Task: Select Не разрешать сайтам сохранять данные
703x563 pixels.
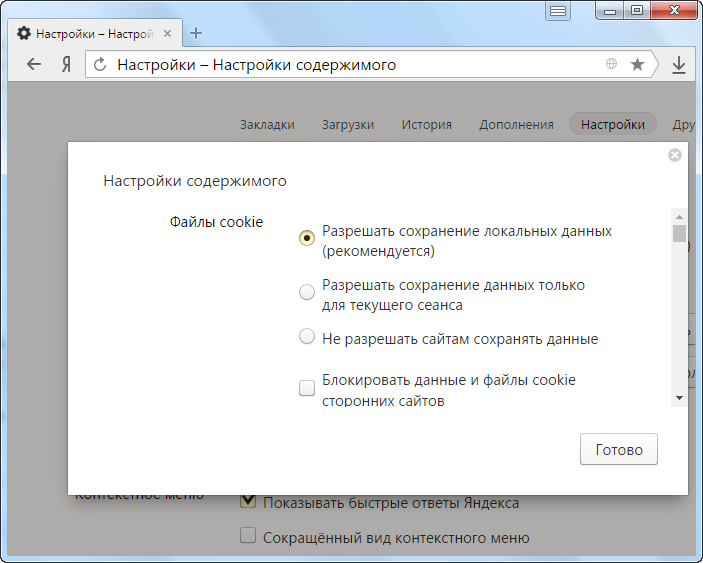Action: pyautogui.click(x=307, y=336)
